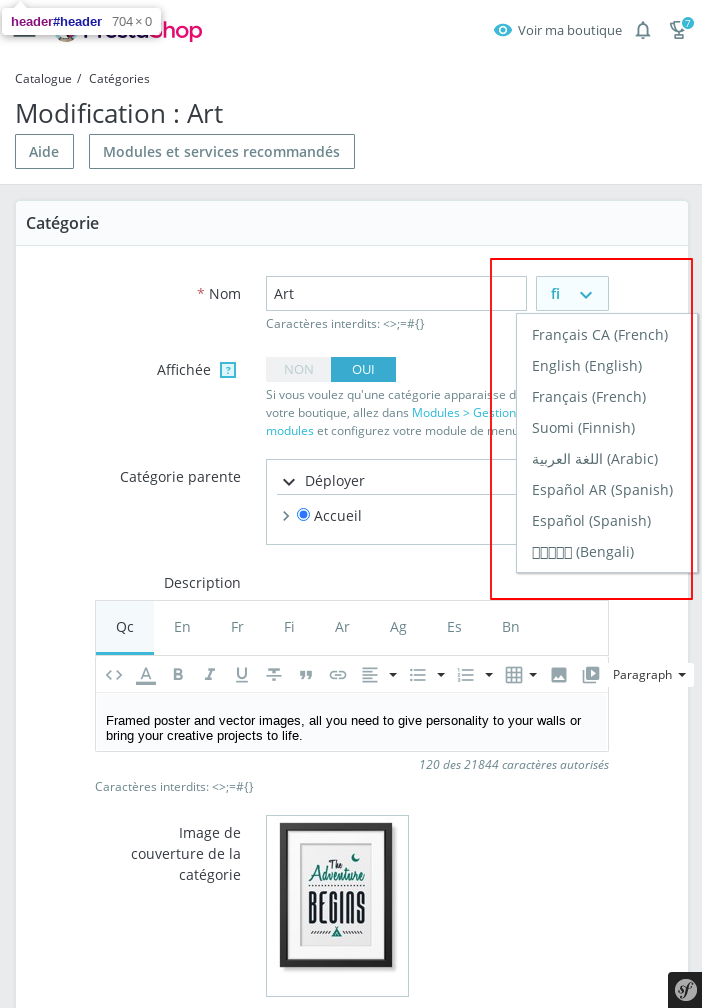Switch to the Bn description tab
Image resolution: width=702 pixels, height=1008 pixels.
click(510, 627)
